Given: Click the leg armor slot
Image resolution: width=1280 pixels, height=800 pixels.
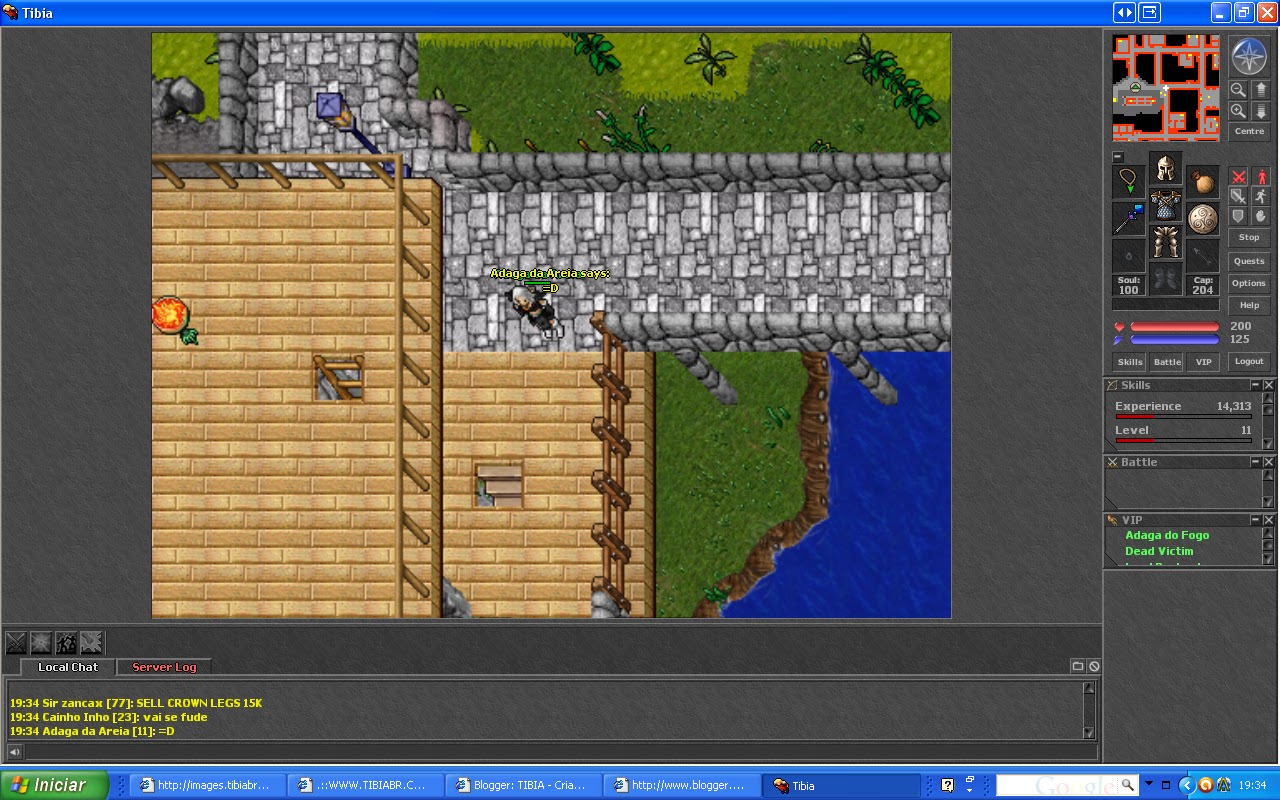Looking at the screenshot, I should (x=1165, y=242).
